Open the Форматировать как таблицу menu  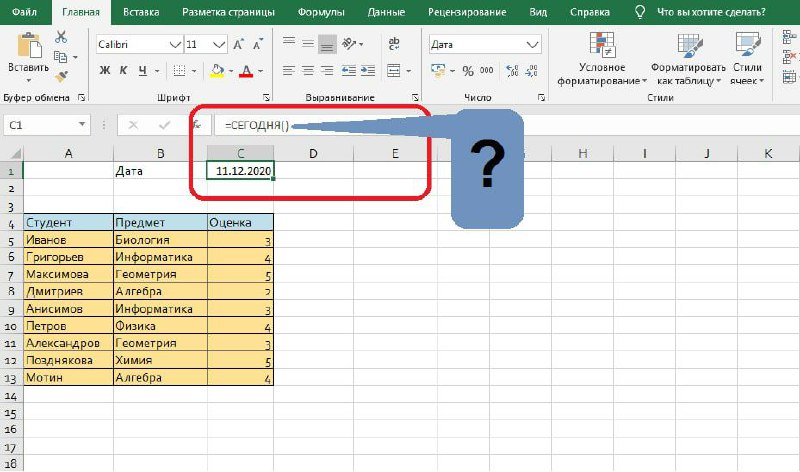click(x=688, y=59)
